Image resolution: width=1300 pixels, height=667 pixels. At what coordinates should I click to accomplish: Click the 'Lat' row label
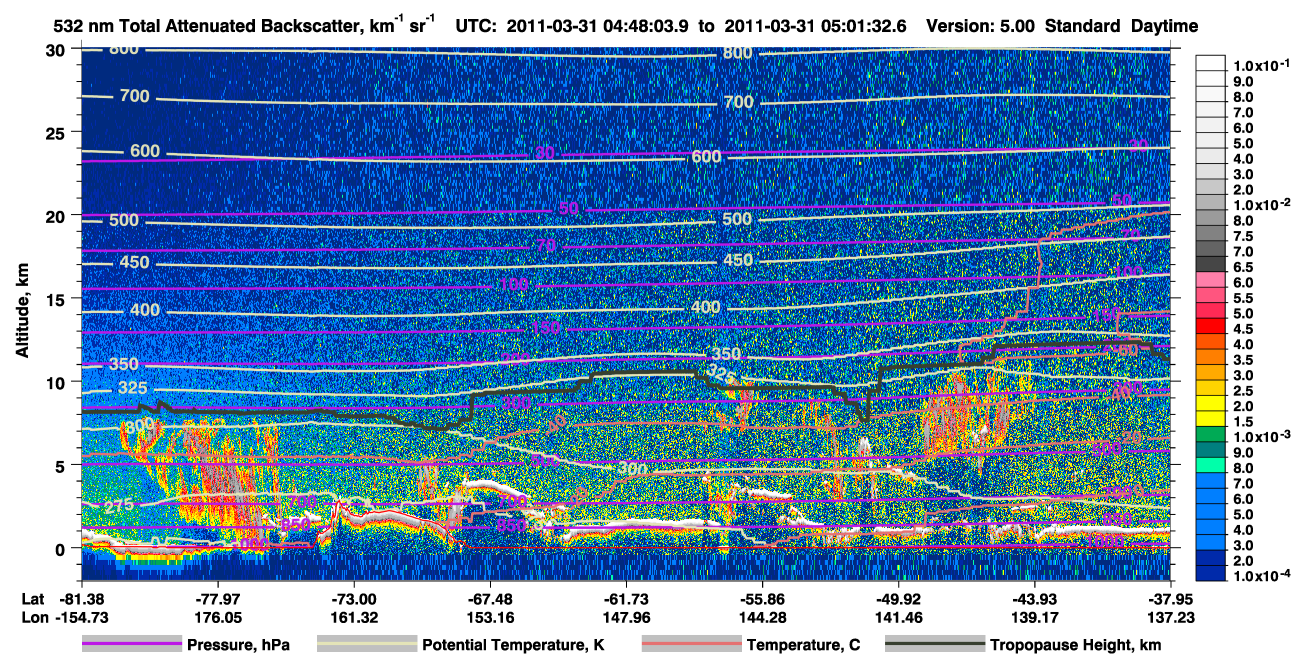[33, 599]
